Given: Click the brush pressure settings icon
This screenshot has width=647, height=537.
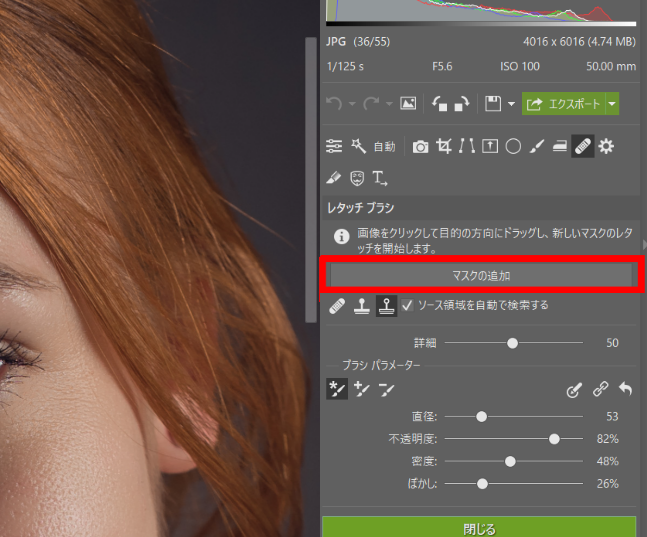Looking at the screenshot, I should click(574, 389).
